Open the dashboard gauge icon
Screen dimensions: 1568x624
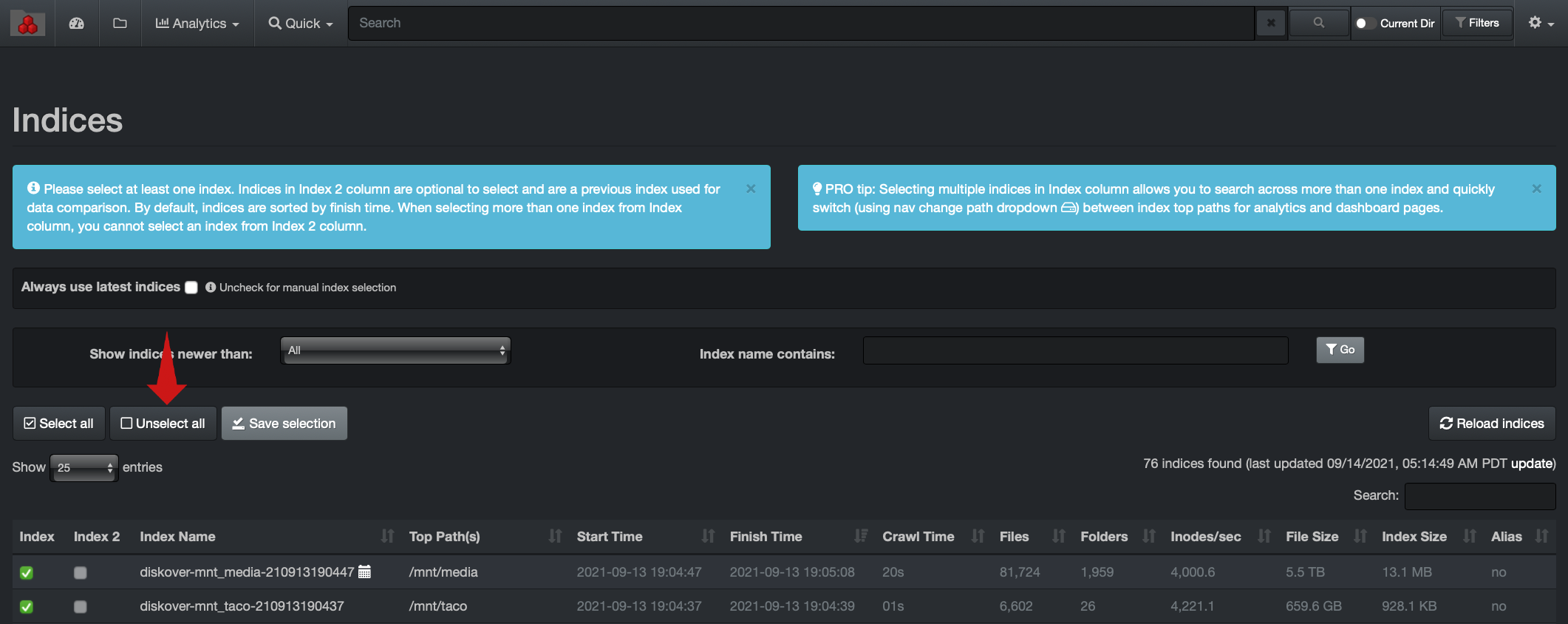click(x=77, y=24)
